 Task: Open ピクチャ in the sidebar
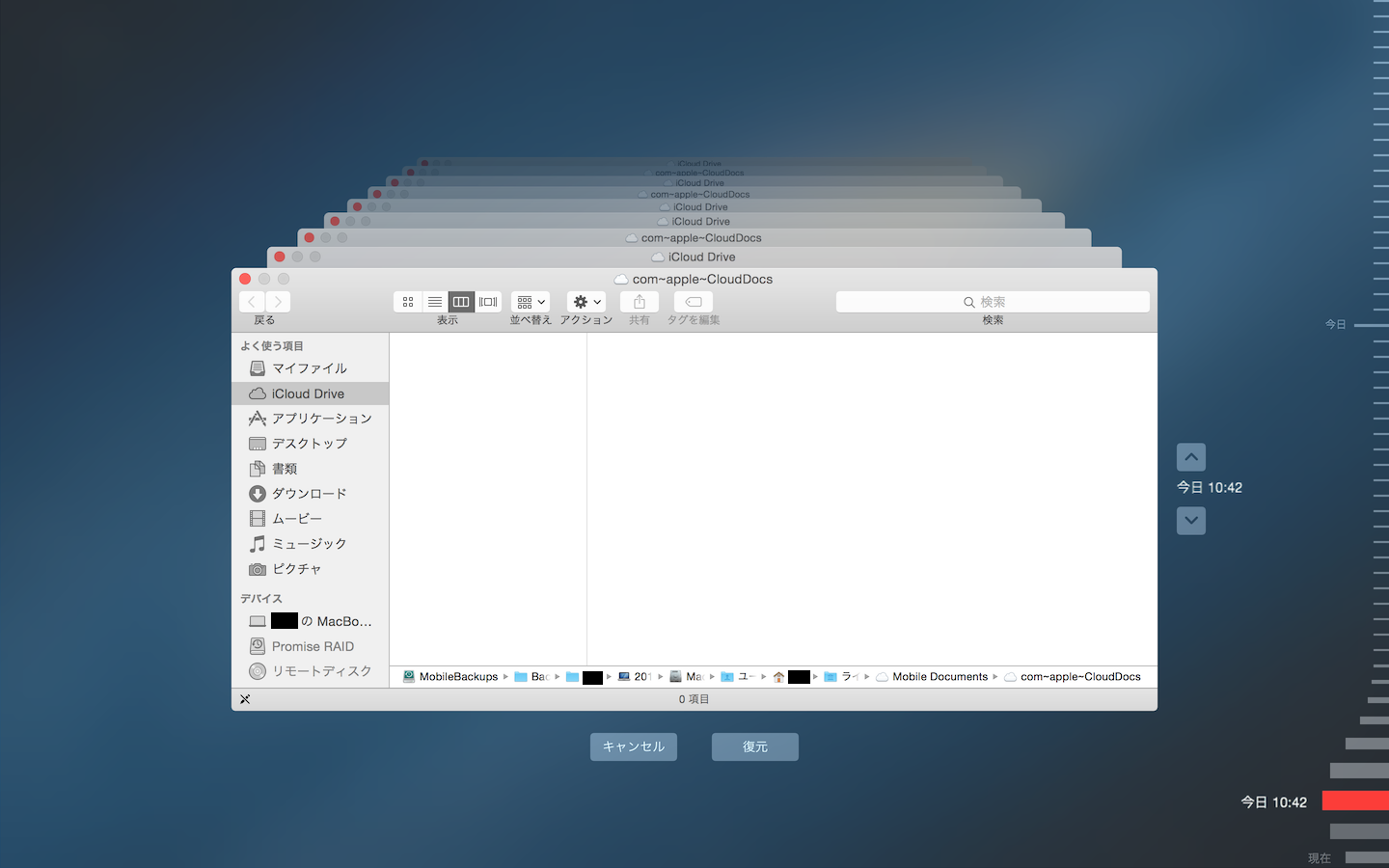(x=310, y=569)
